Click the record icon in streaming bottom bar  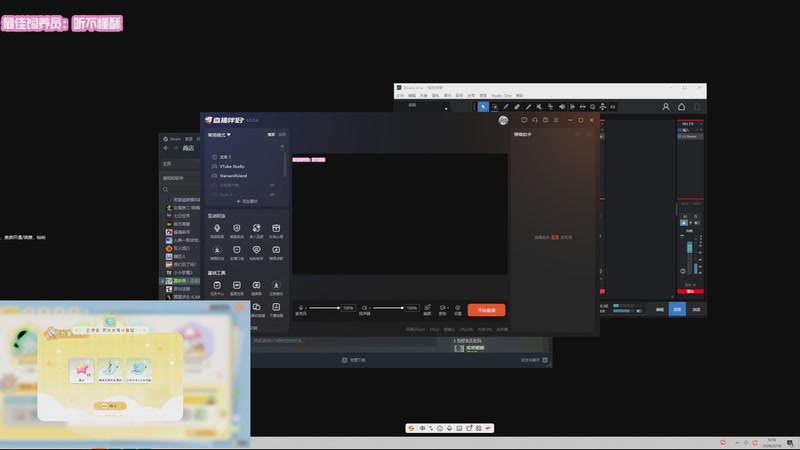point(442,308)
